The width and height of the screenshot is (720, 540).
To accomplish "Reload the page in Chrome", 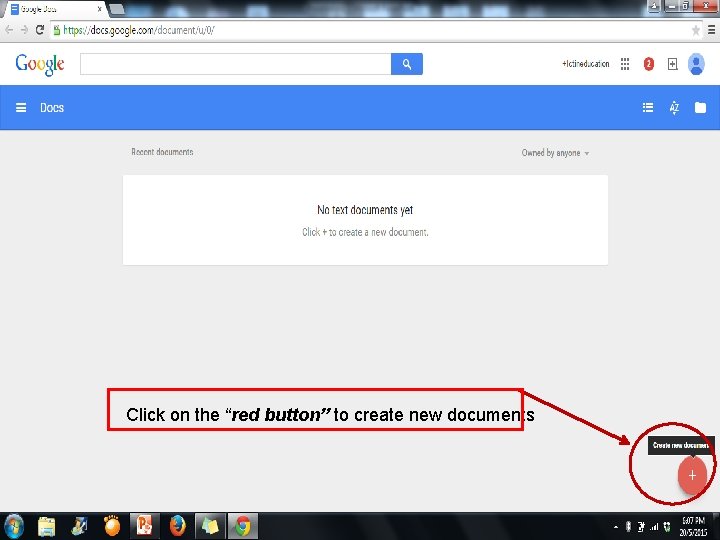I will click(x=40, y=30).
